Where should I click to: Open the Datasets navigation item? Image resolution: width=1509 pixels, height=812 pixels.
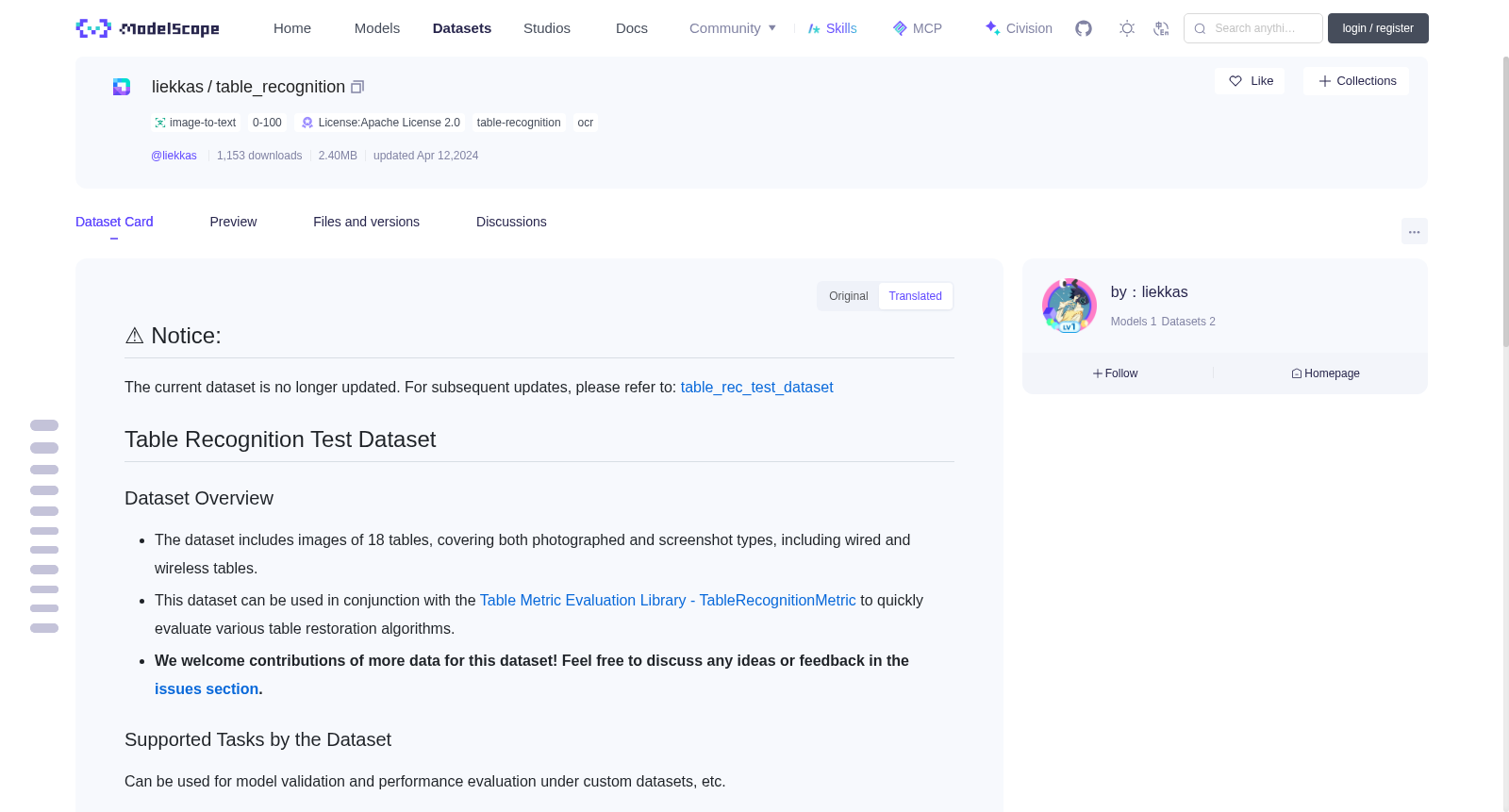(462, 28)
